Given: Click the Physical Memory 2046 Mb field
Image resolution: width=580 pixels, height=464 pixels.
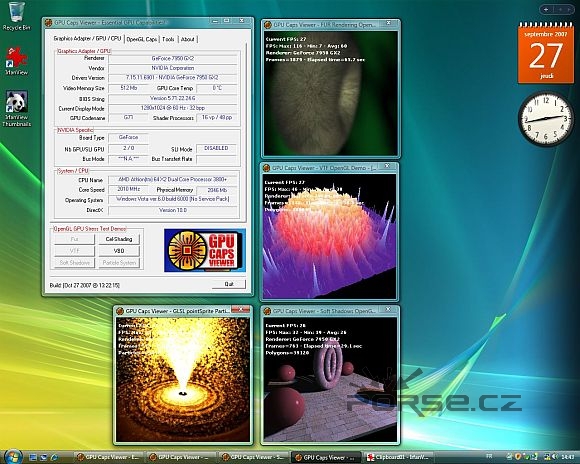Looking at the screenshot, I should [217, 190].
